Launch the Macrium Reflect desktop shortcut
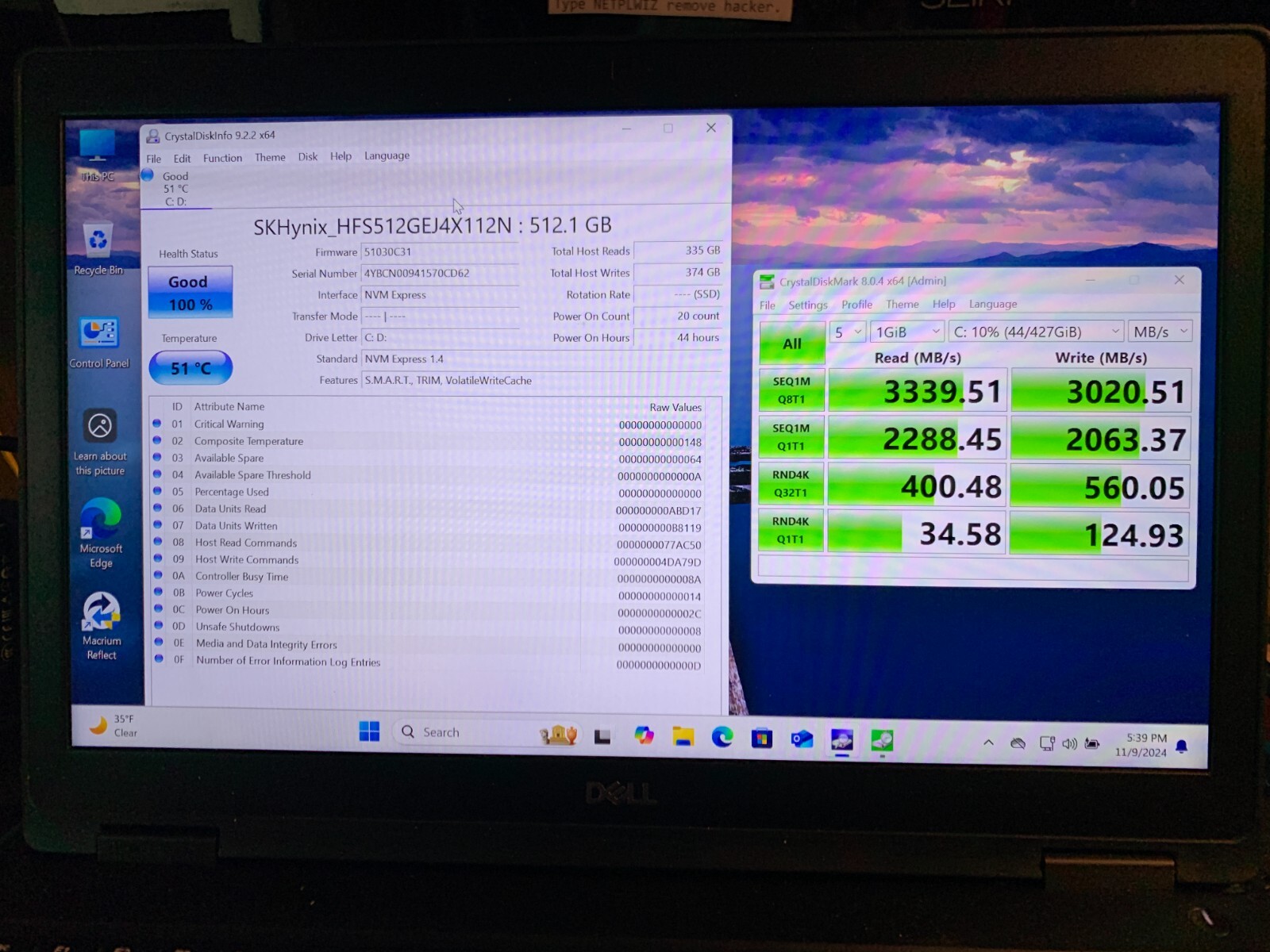Screen dimensions: 1270x952 [x=101, y=626]
